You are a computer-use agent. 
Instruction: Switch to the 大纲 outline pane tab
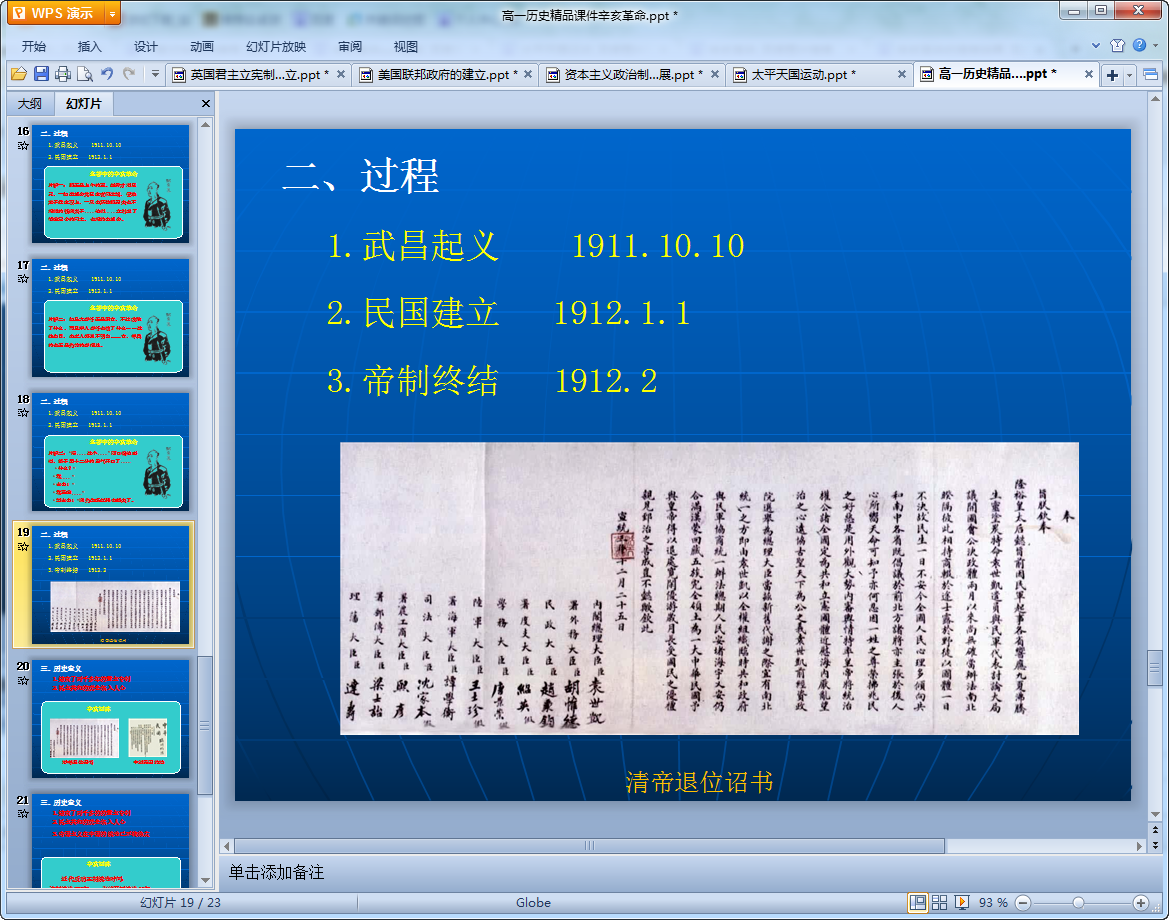pos(30,104)
